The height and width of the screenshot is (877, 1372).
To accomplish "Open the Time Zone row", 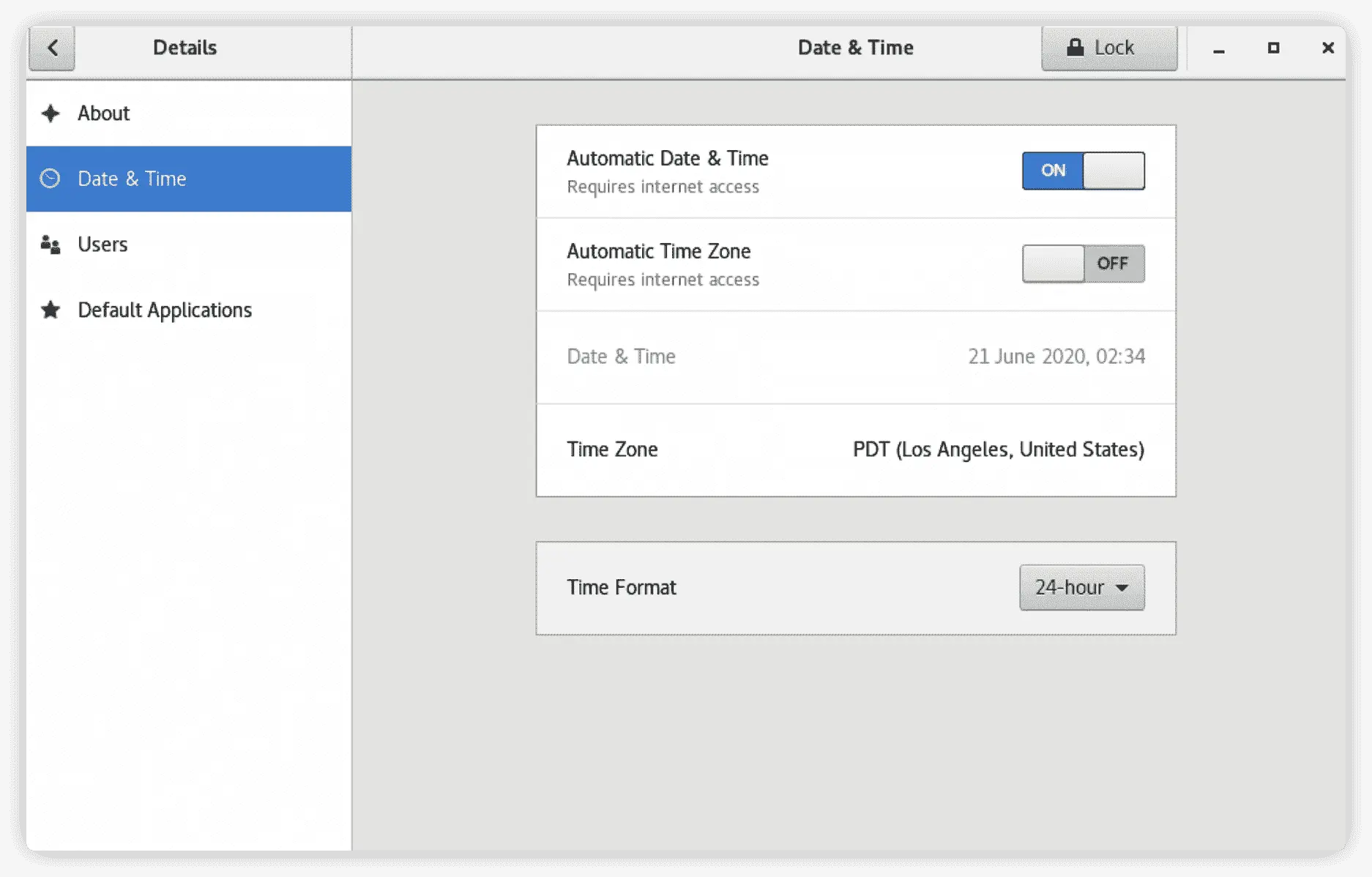I will (856, 449).
